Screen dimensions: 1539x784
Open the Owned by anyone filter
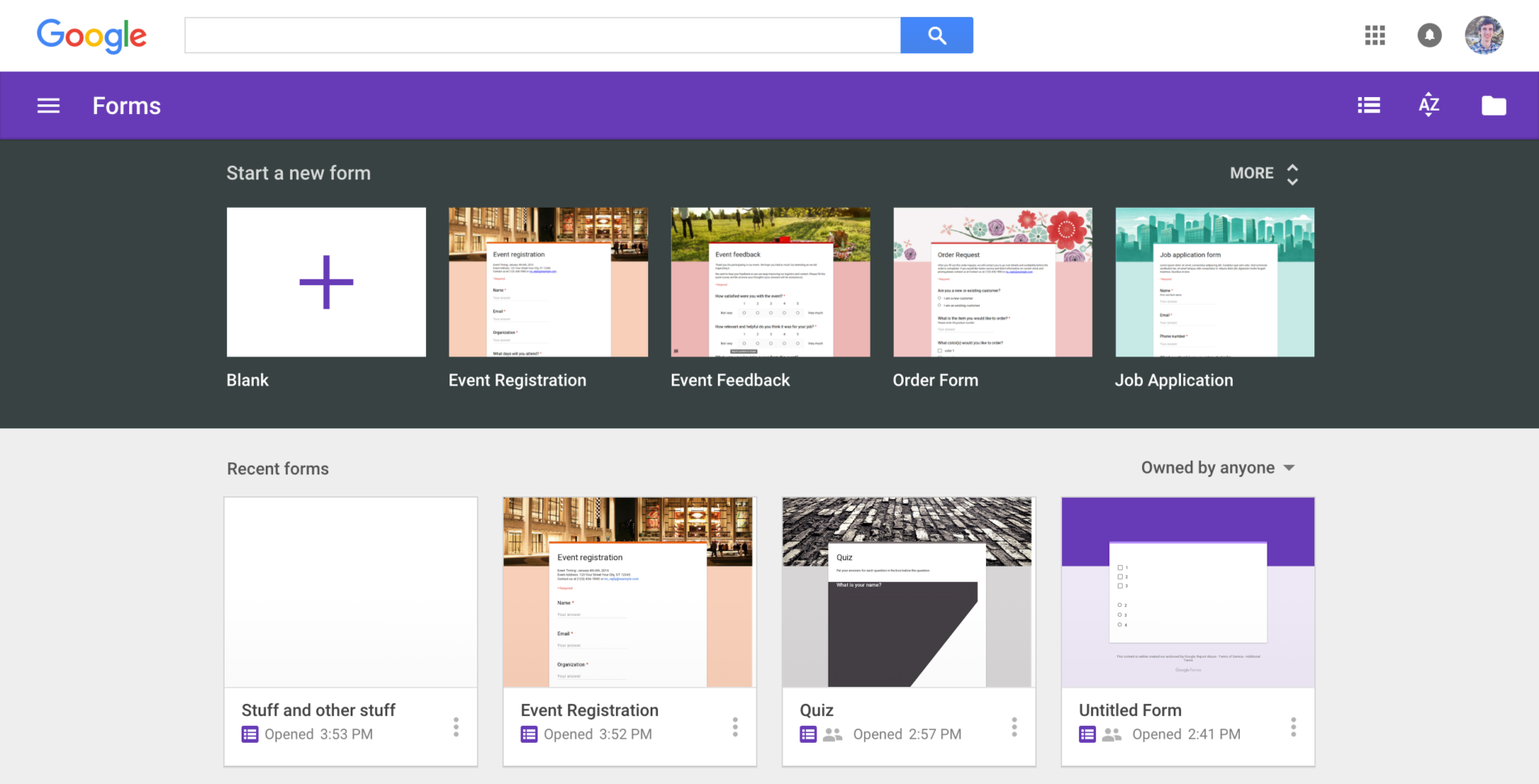click(1217, 467)
